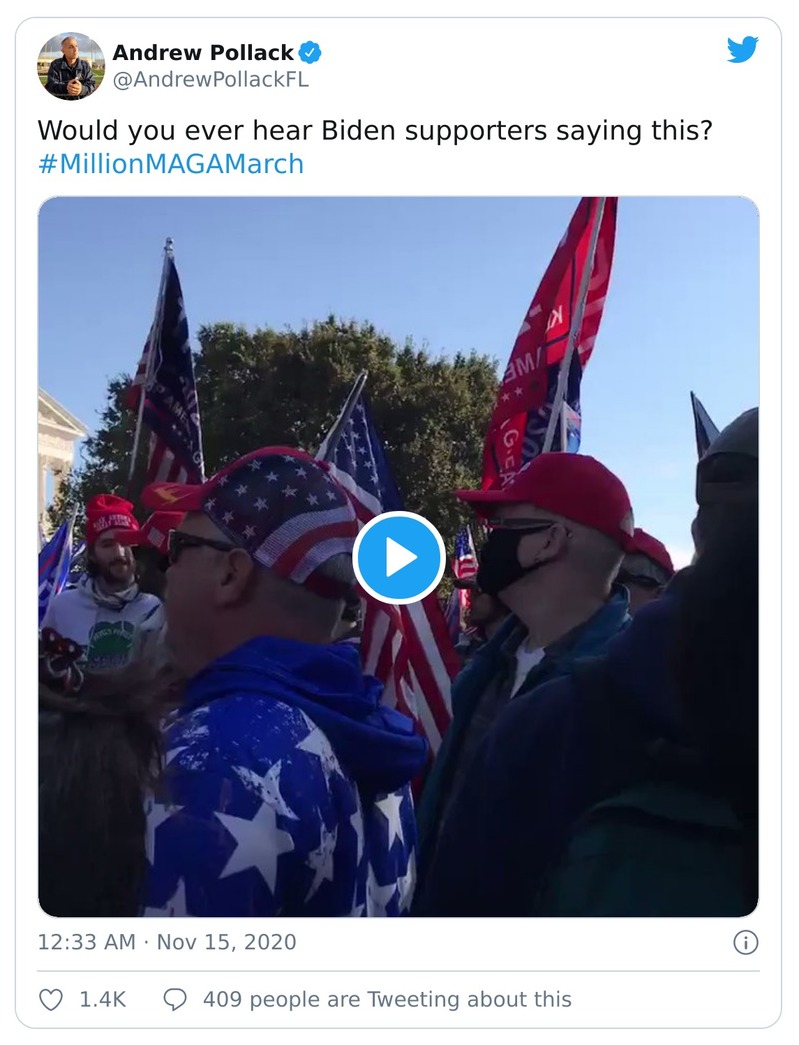Open the #MillionMAGAMarch hashtag

tap(171, 164)
